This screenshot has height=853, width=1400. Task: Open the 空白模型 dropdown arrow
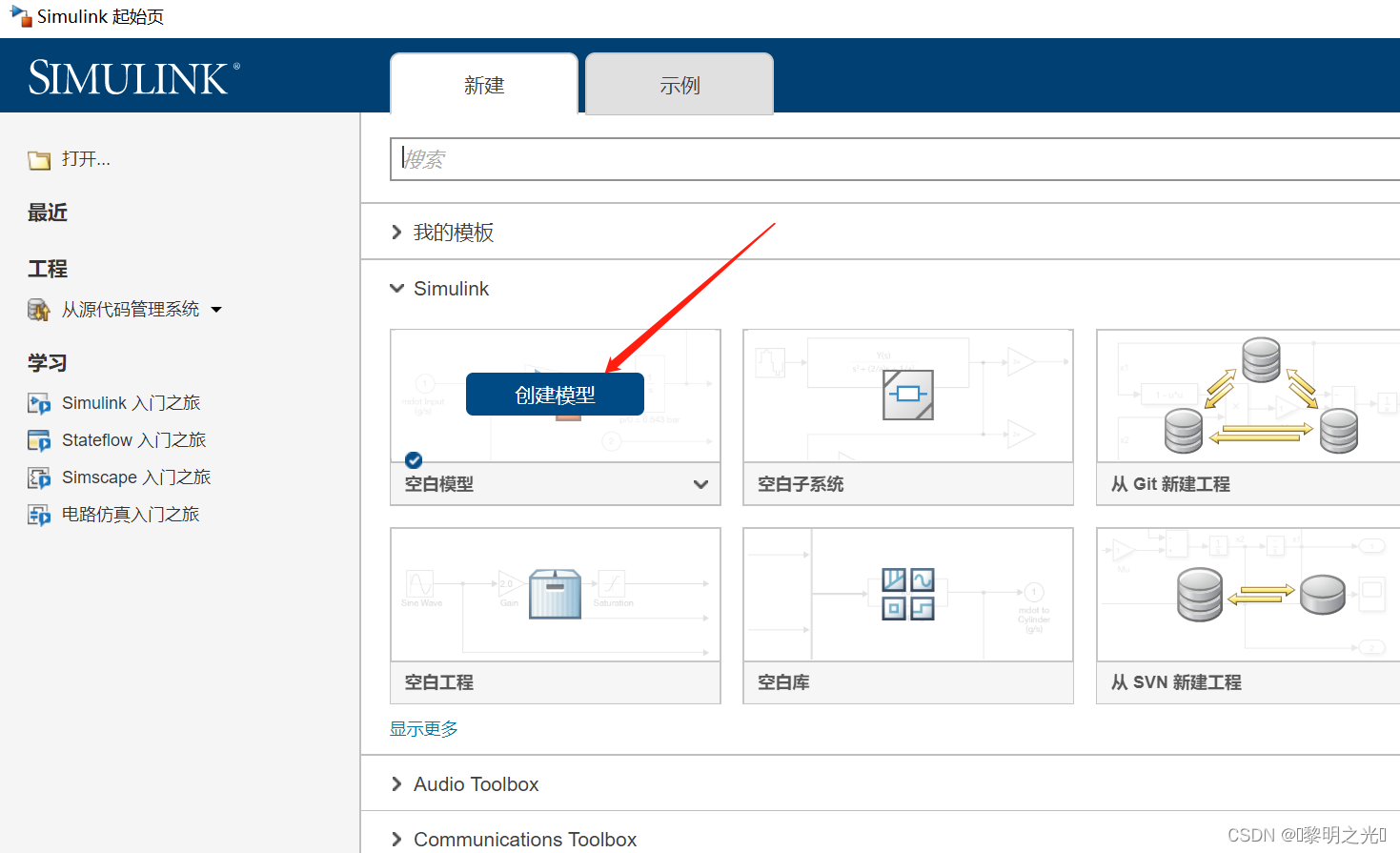tap(700, 484)
